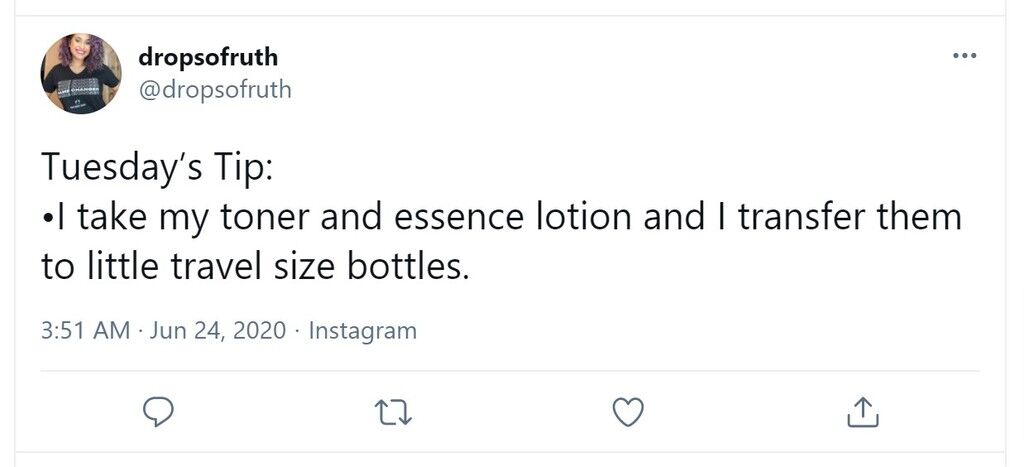This screenshot has height=467, width=1024.
Task: Click the bullet point starting the tip
Action: coord(48,218)
